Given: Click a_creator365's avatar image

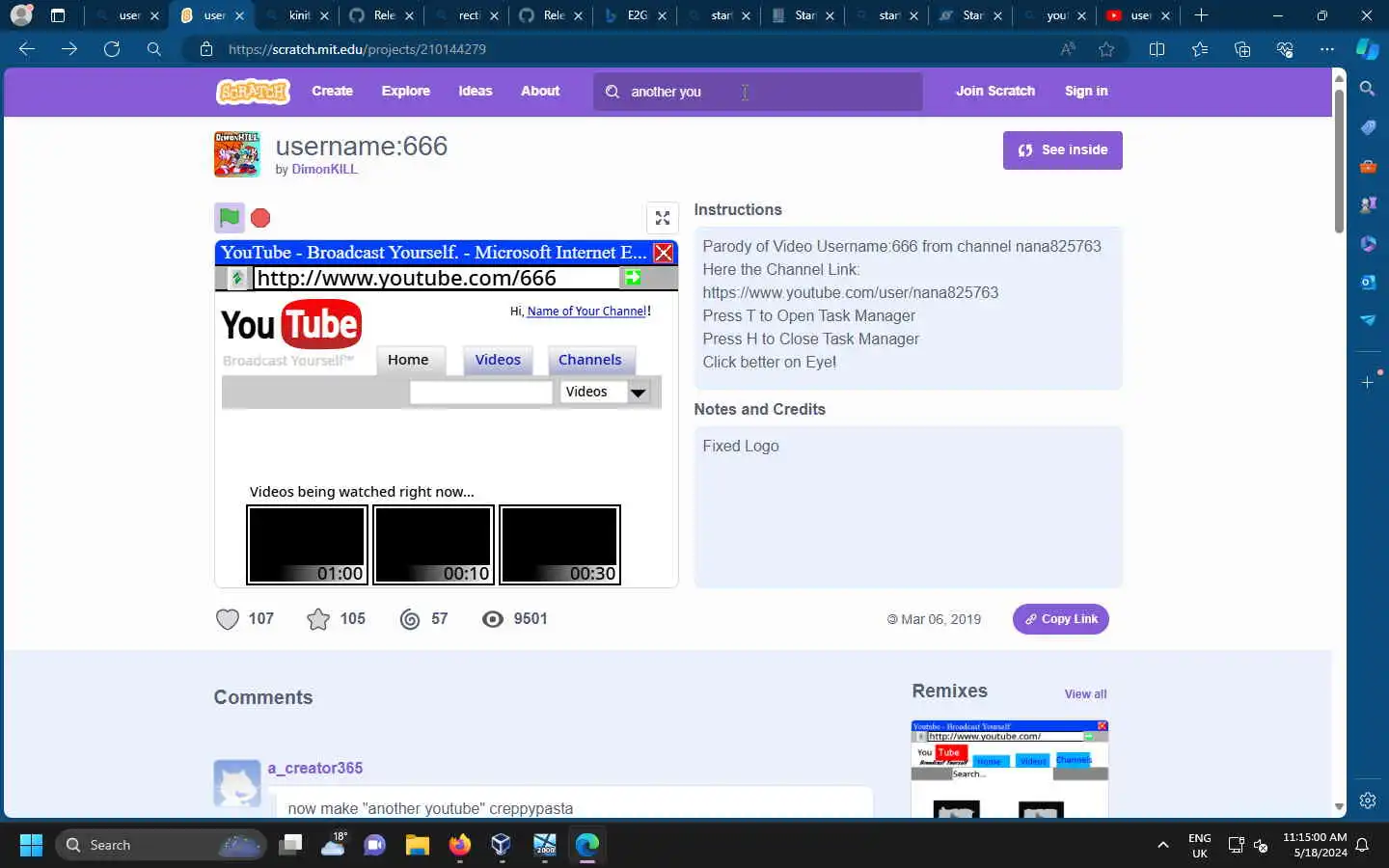Looking at the screenshot, I should 237,783.
